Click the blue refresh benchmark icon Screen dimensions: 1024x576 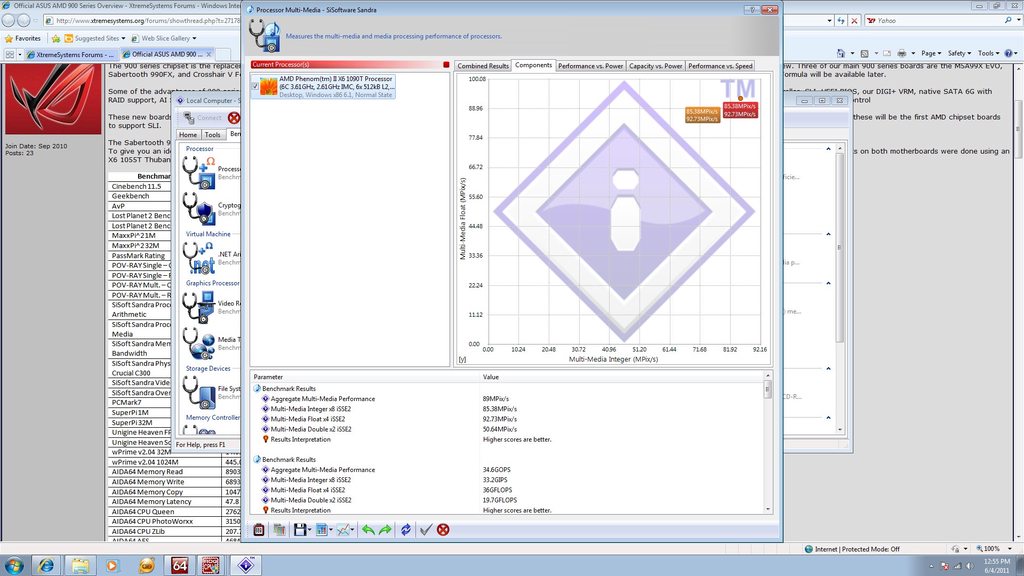[406, 530]
